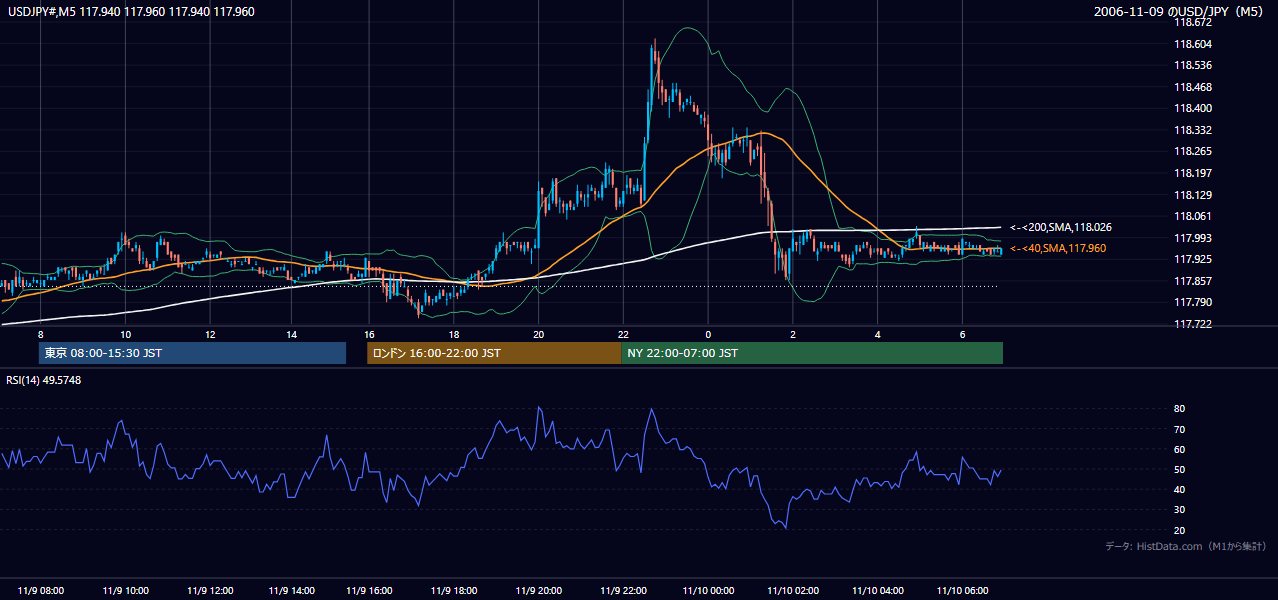Click the chart title 2006-11-09 のUSD/JPY (M5)

point(1180,12)
